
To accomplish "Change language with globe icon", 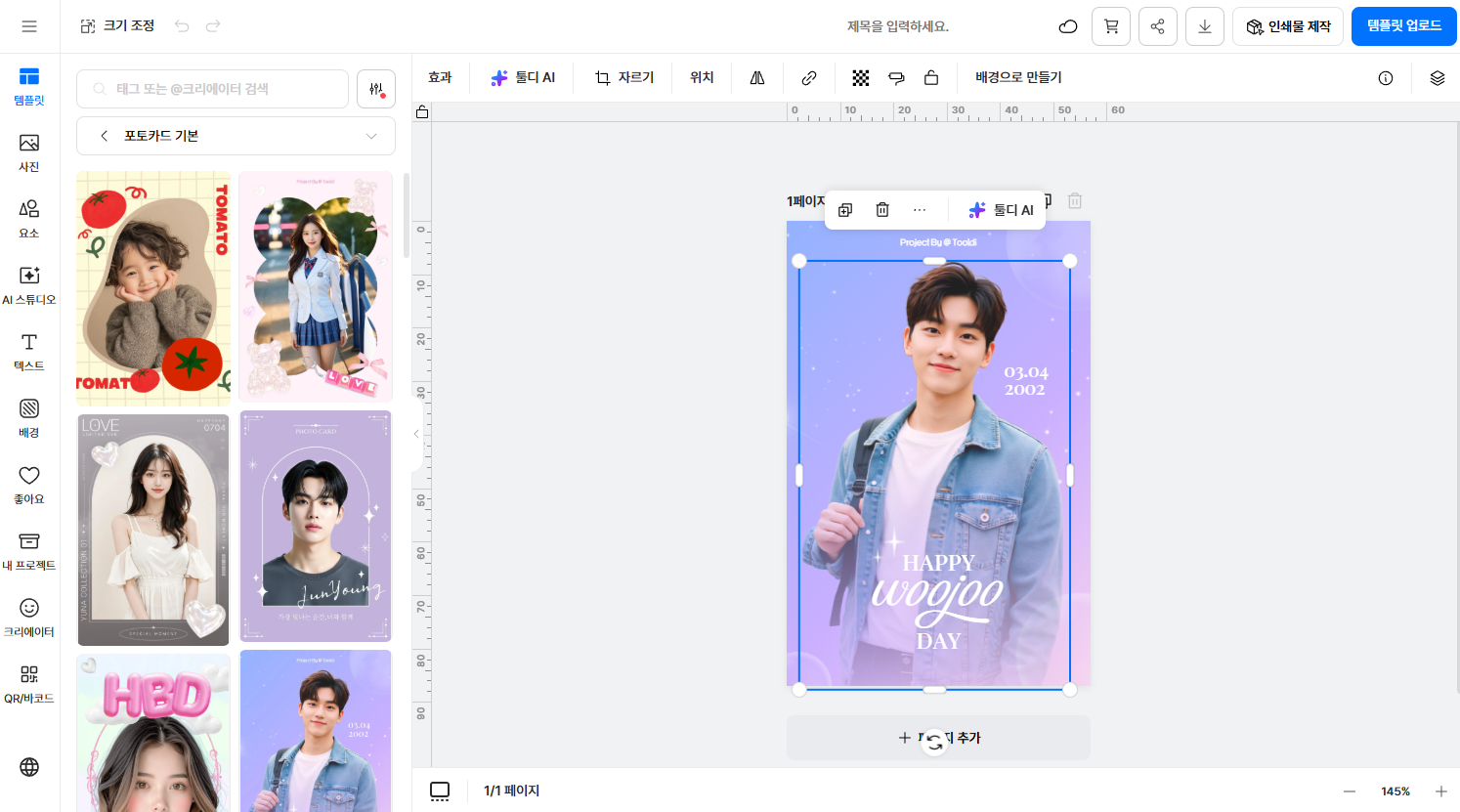I will pyautogui.click(x=29, y=767).
